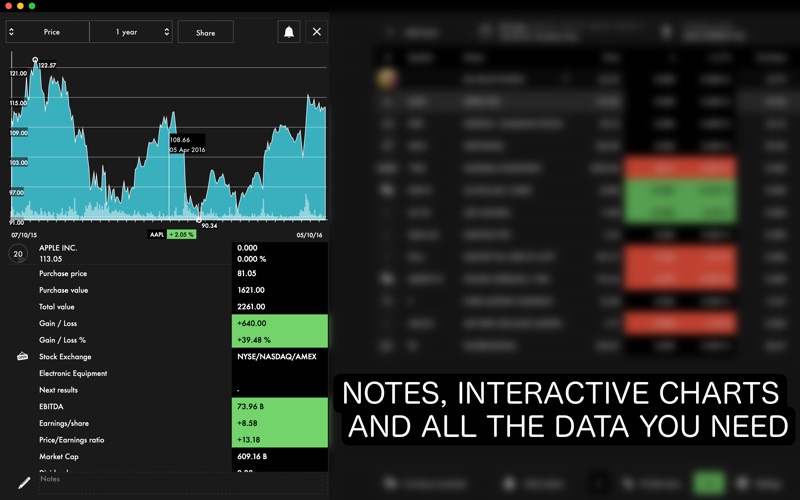The height and width of the screenshot is (500, 800).
Task: Click the stock exchange open-sign icon
Action: click(x=22, y=357)
